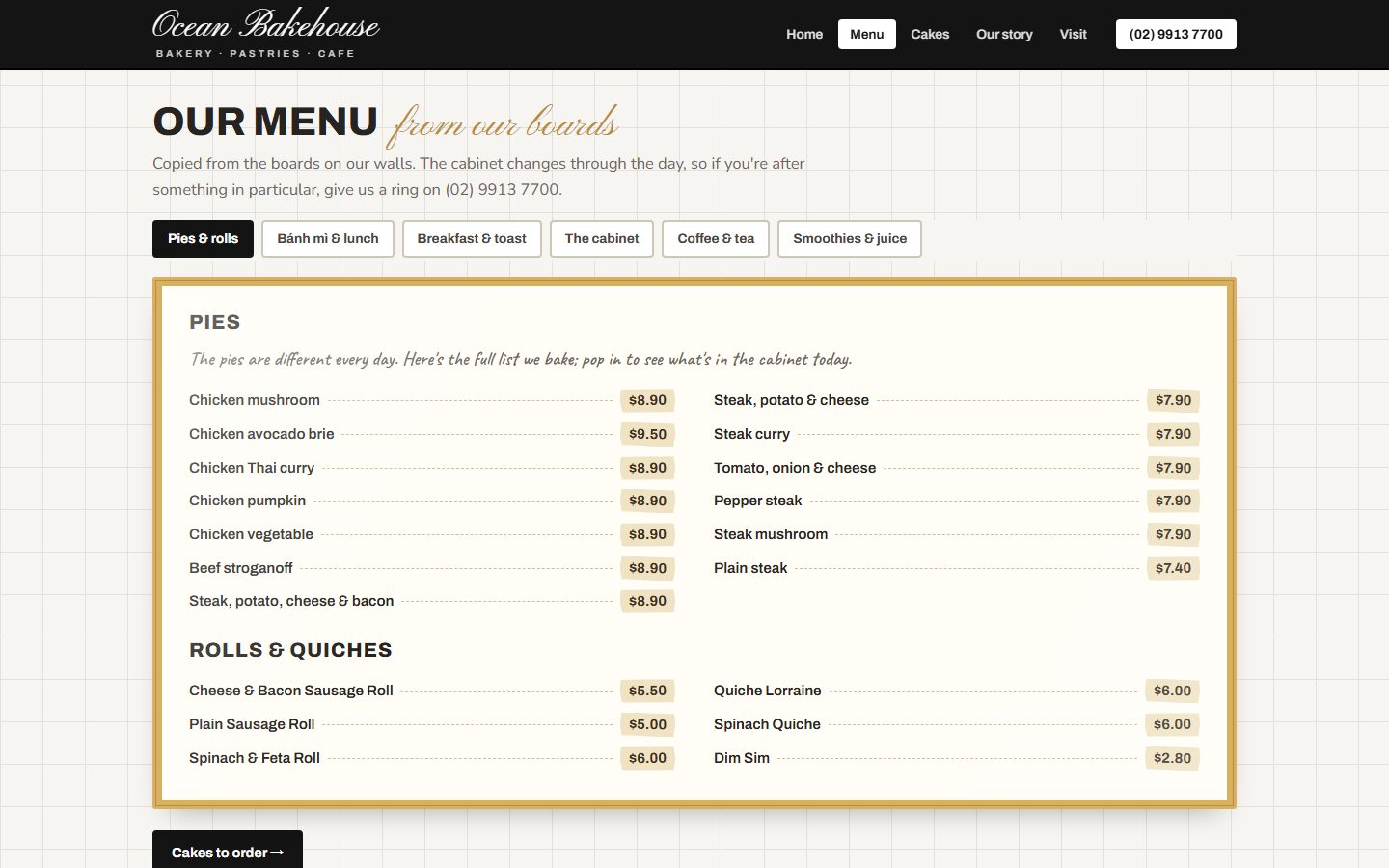Switch to Bánh mì & lunch tab
The image size is (1389, 868).
(328, 238)
